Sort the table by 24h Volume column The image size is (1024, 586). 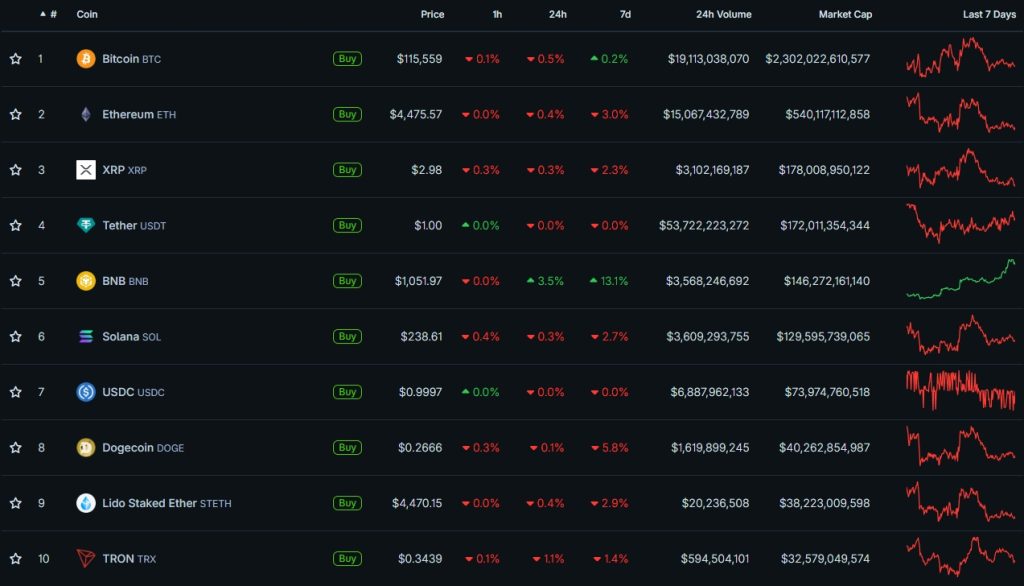coord(722,15)
